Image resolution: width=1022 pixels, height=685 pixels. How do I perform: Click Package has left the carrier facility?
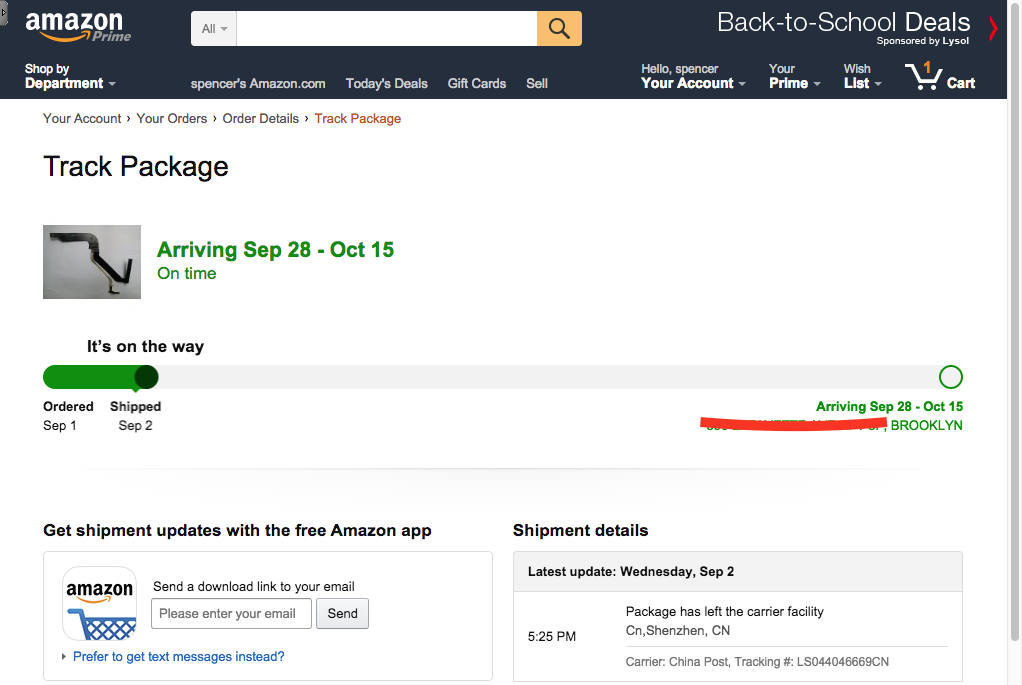[725, 611]
